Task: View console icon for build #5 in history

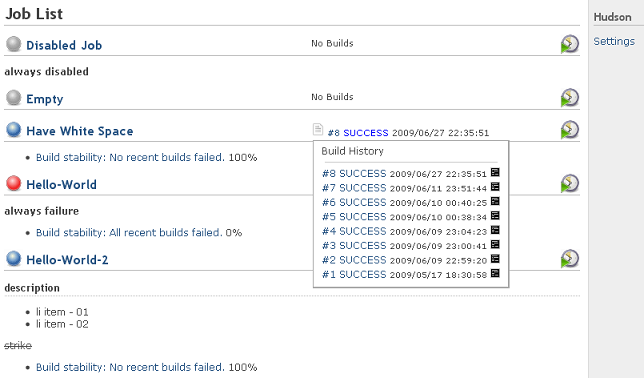Action: (495, 215)
